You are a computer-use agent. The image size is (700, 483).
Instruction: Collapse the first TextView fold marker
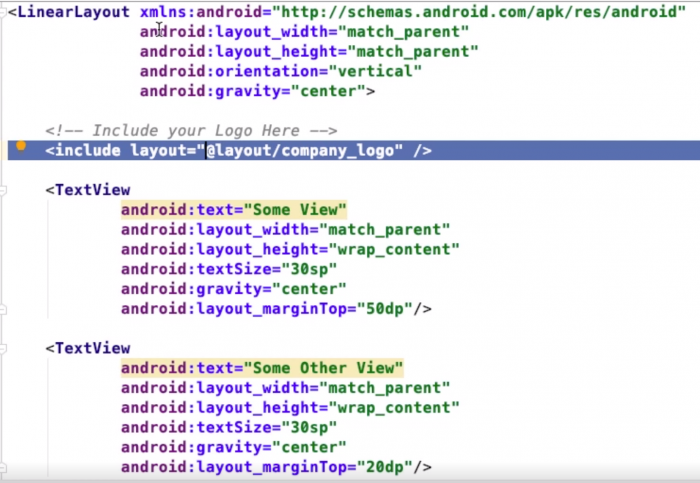pyautogui.click(x=4, y=190)
